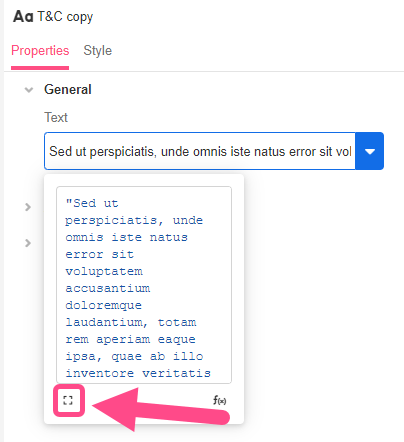Place cursor on the word 'voluptatem'
This screenshot has width=404, height=442.
click(x=104, y=272)
